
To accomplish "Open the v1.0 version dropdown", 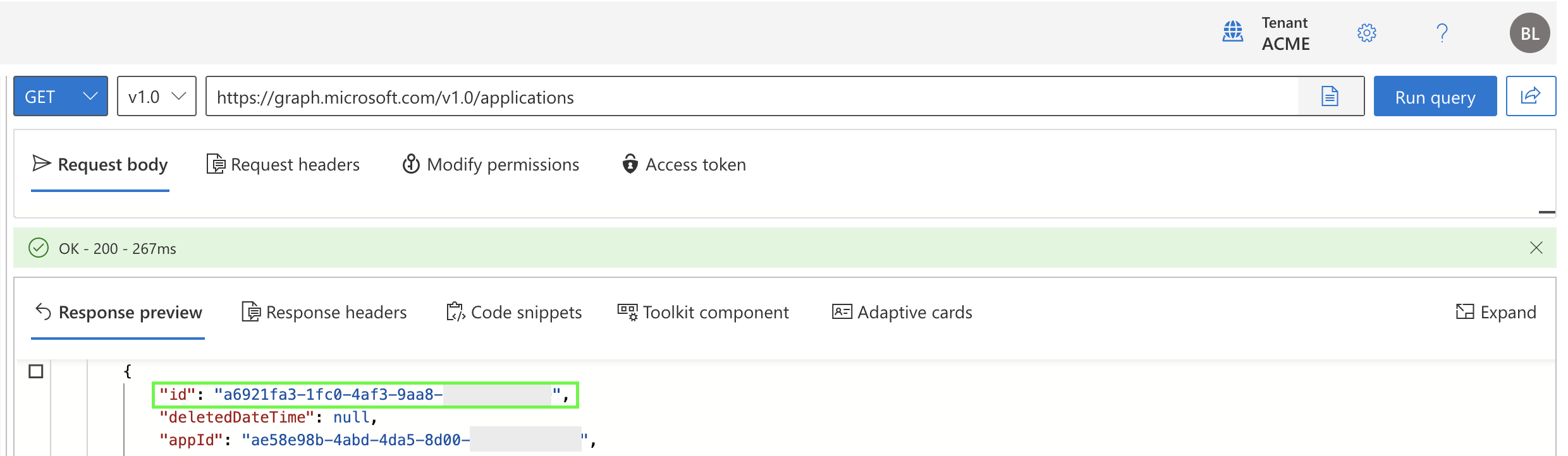I will tap(157, 97).
